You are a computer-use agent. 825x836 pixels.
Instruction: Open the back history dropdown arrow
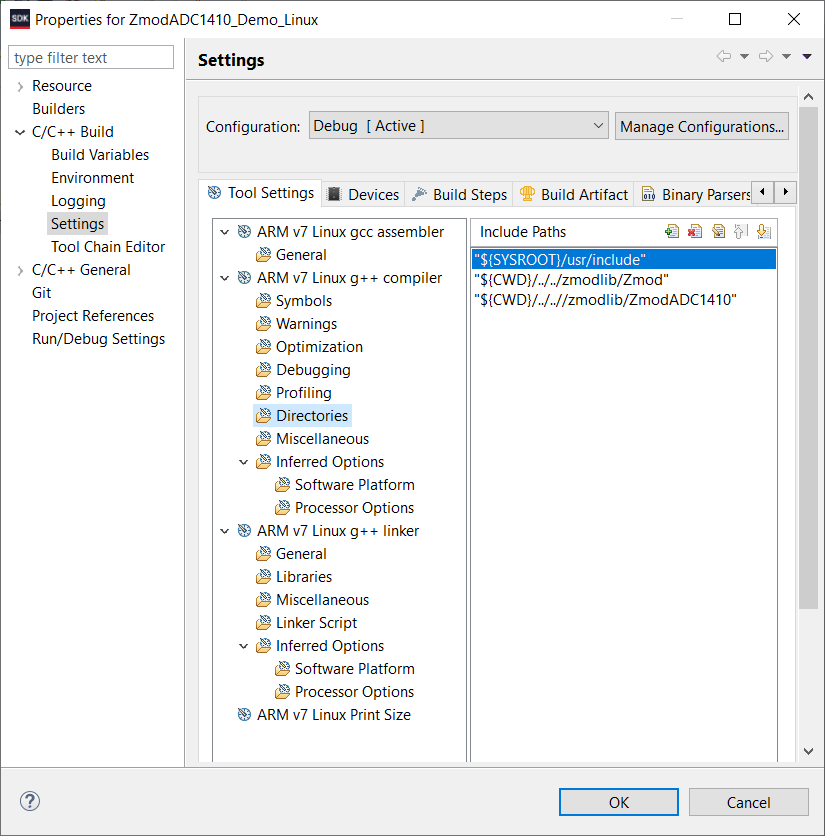coord(744,56)
